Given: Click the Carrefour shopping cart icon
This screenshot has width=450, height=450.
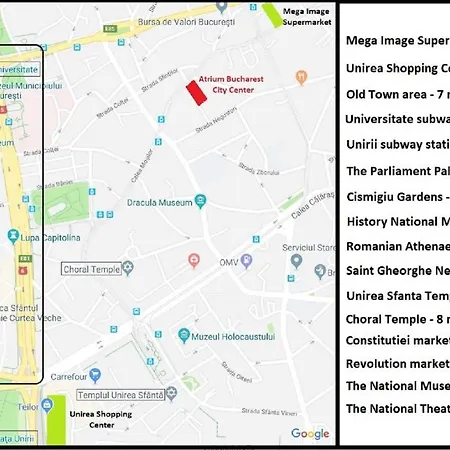Looking at the screenshot, I should coord(95,375).
